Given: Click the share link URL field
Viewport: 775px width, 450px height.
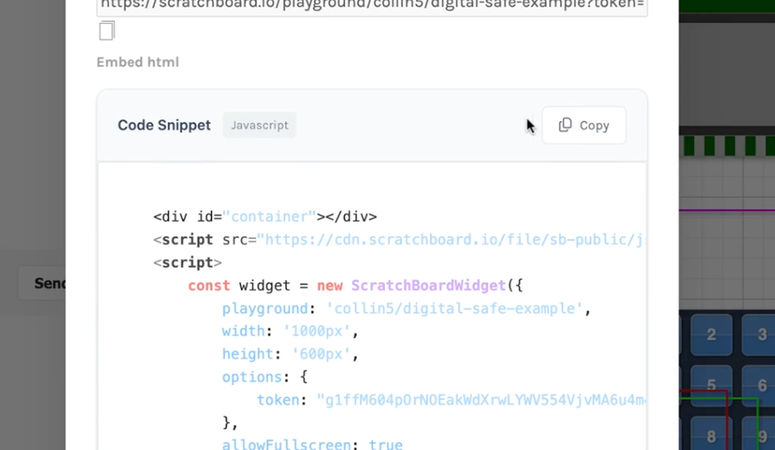Looking at the screenshot, I should (x=372, y=7).
